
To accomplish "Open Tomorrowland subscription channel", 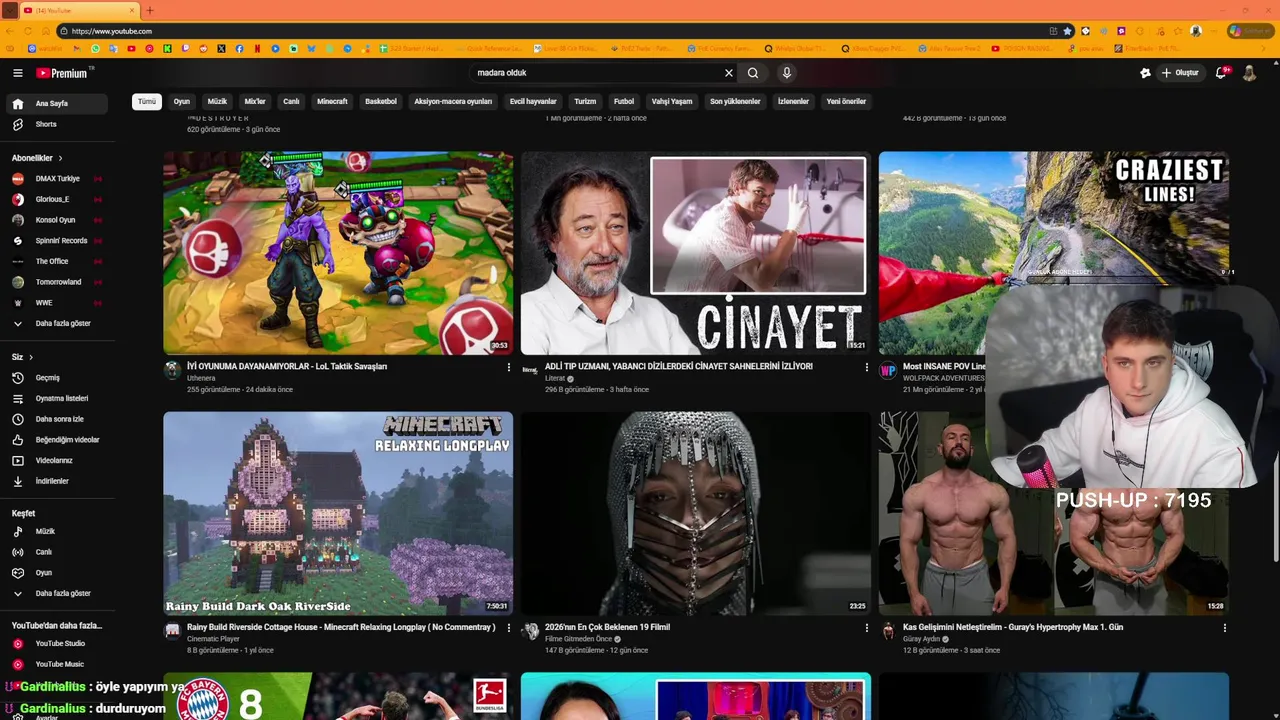I will (58, 282).
